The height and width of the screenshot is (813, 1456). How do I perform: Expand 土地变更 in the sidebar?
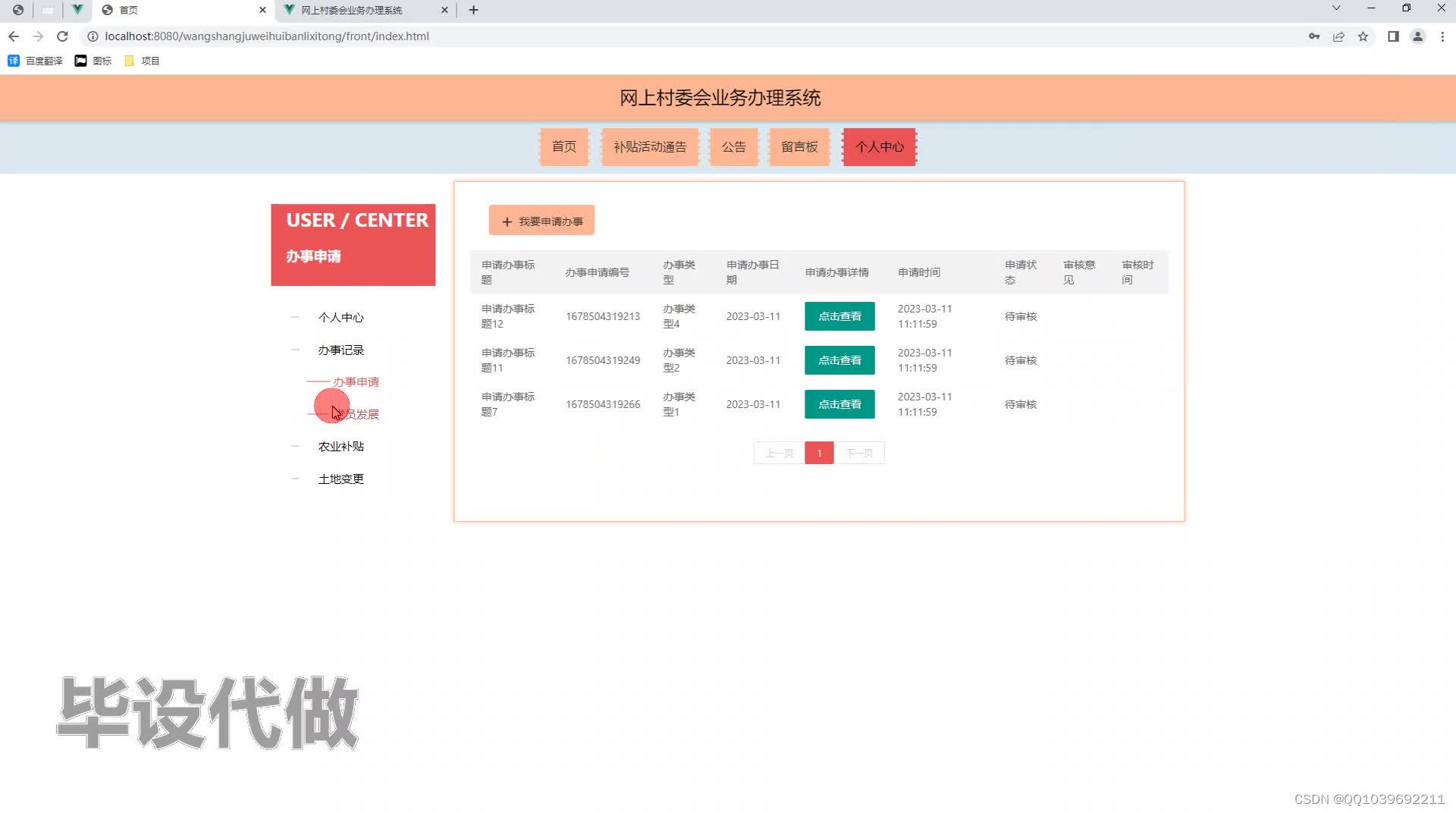pos(340,479)
